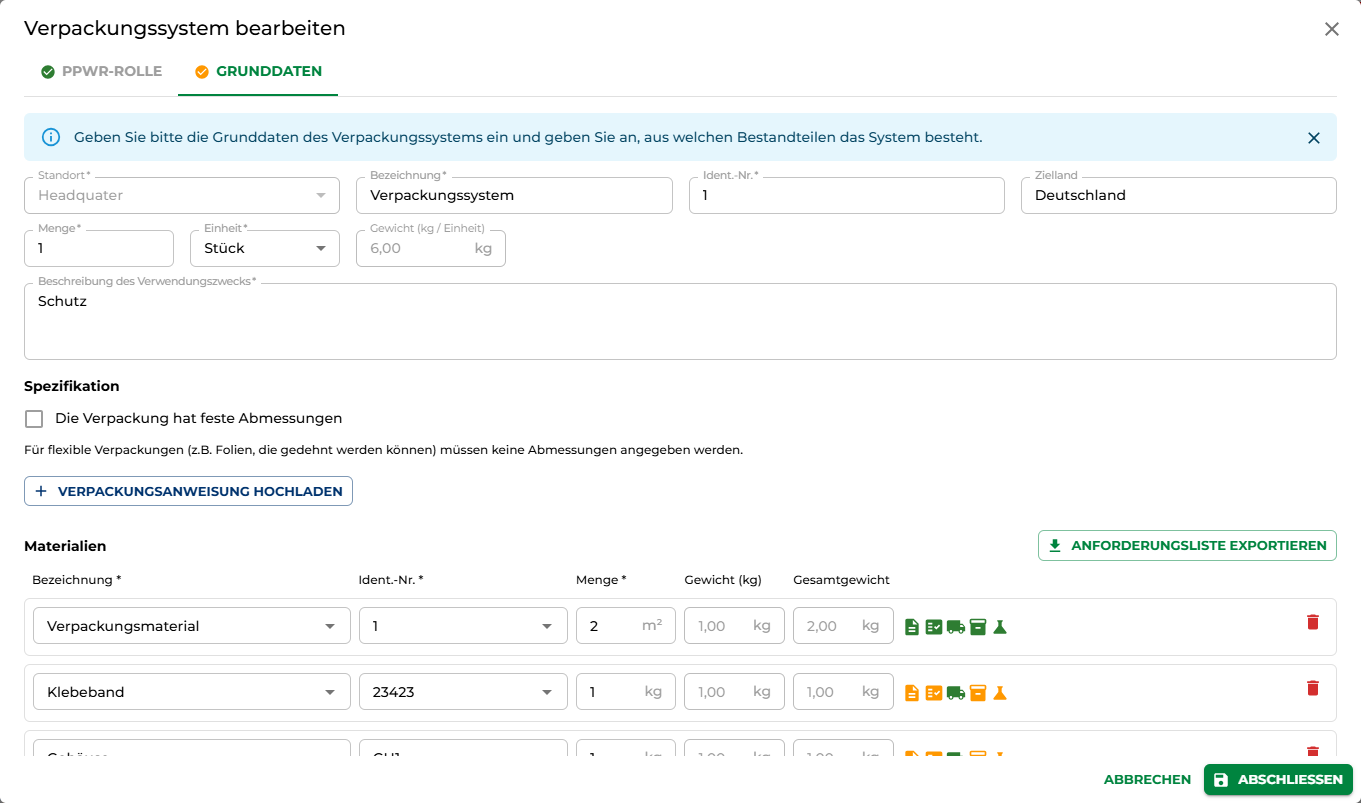This screenshot has height=803, width=1361.
Task: Click the Gewicht (kg / Einheit) field 6,00
Action: [x=431, y=248]
